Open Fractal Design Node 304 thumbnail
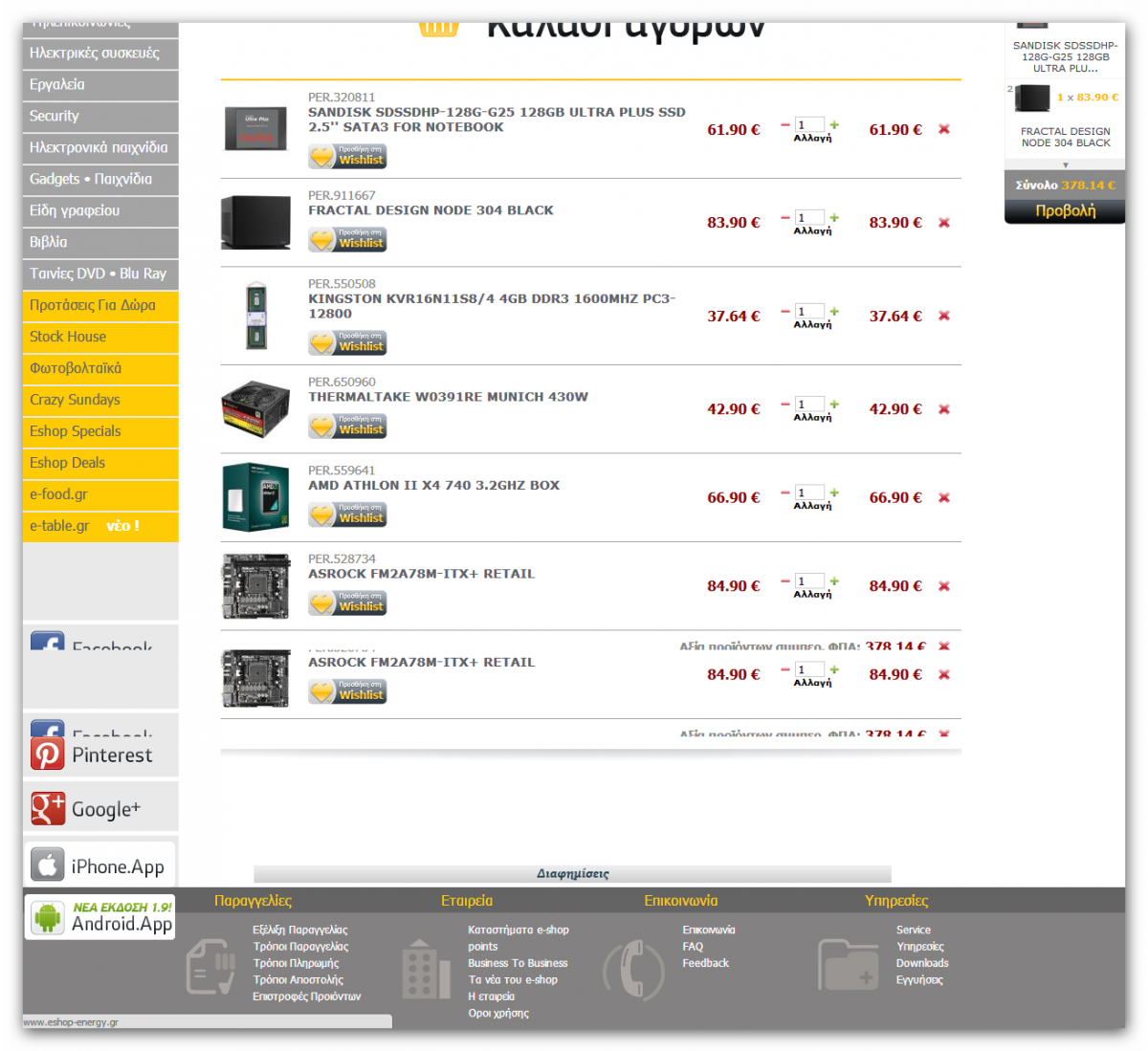Screen dimensions: 1148x1051 (x=255, y=222)
